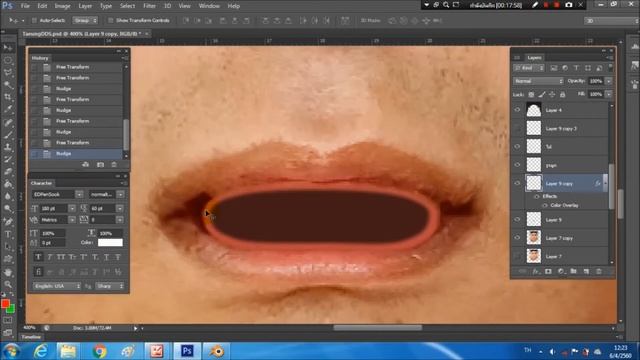Image resolution: width=640 pixels, height=360 pixels.
Task: Select the Crop tool
Action: (8, 97)
